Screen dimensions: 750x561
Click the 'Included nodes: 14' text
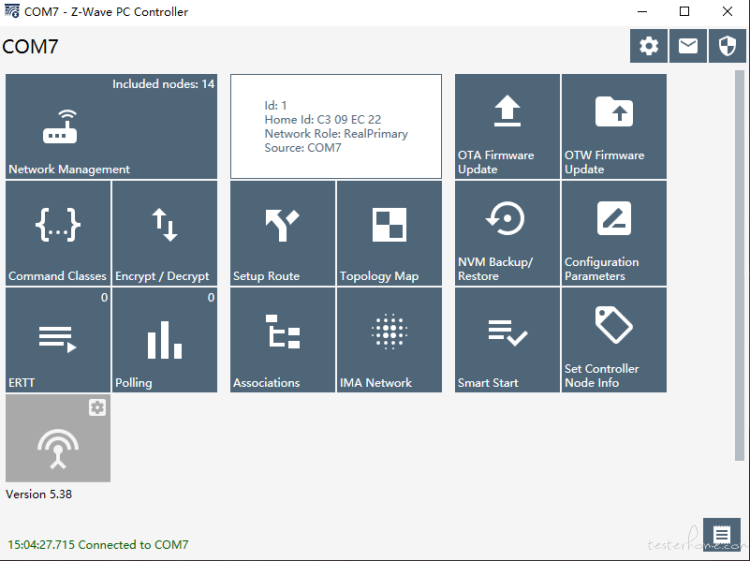[163, 84]
